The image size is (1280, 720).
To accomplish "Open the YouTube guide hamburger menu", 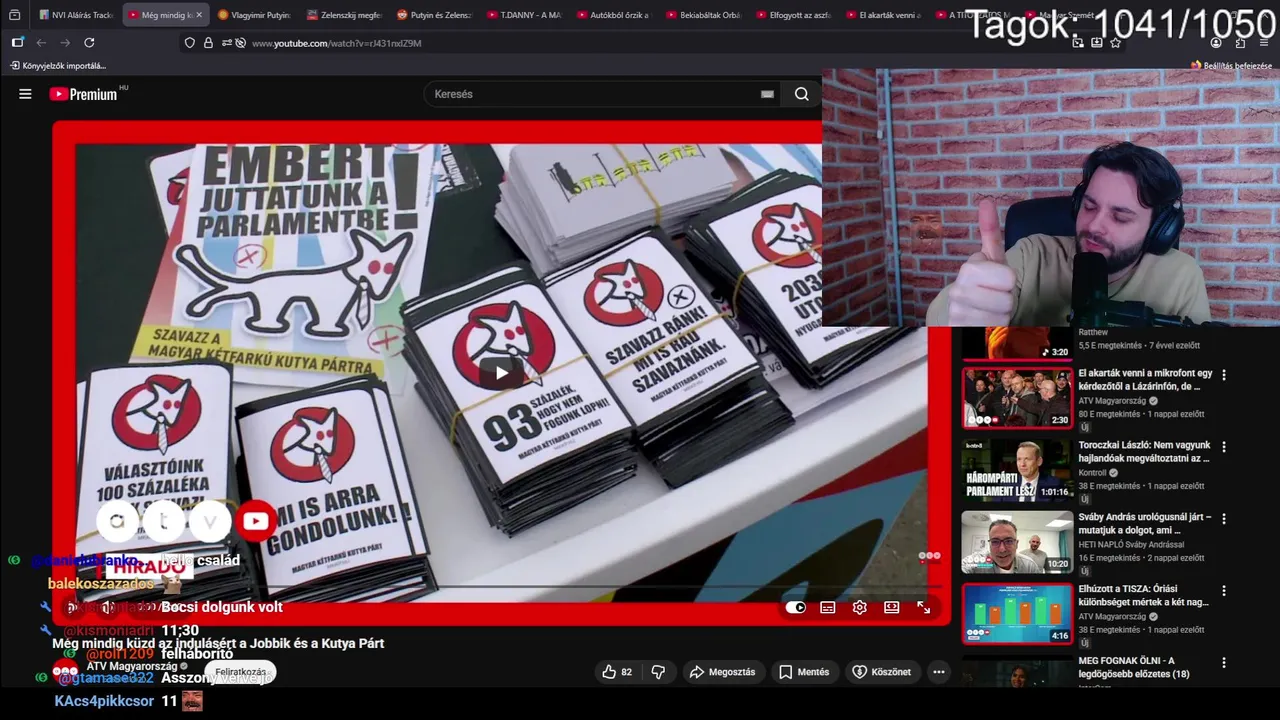I will (25, 94).
